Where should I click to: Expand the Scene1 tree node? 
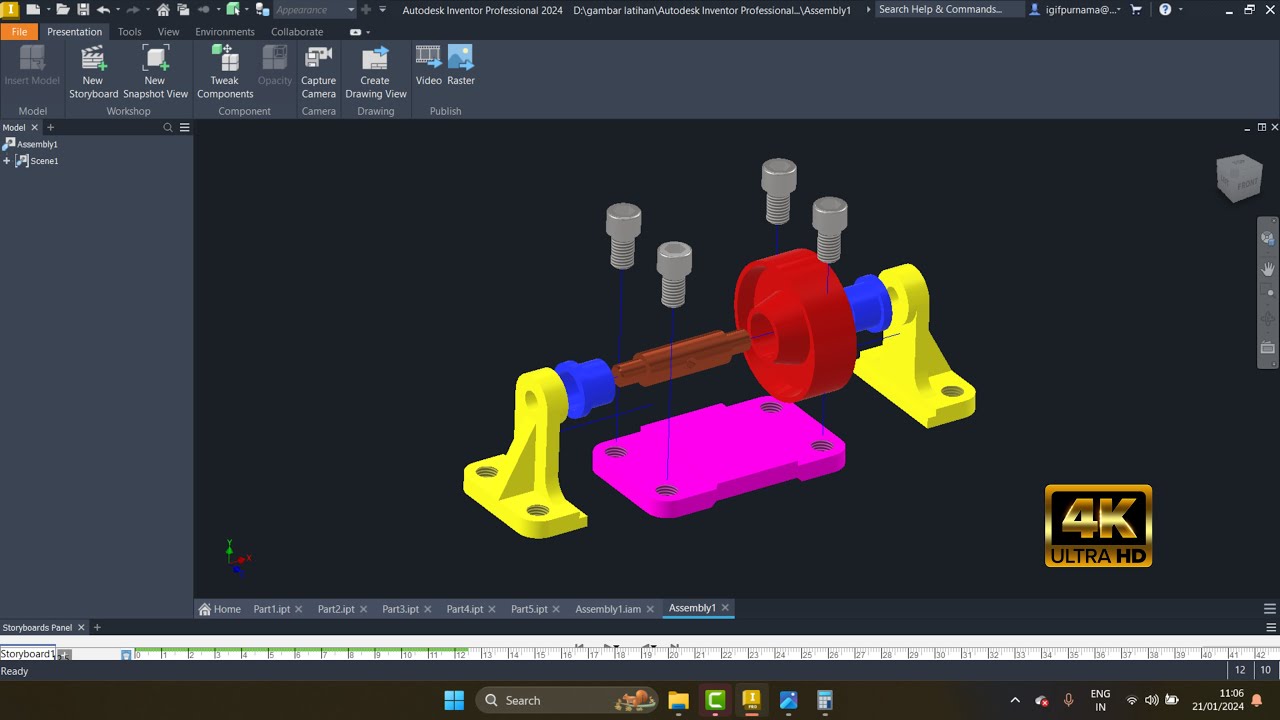coord(7,161)
